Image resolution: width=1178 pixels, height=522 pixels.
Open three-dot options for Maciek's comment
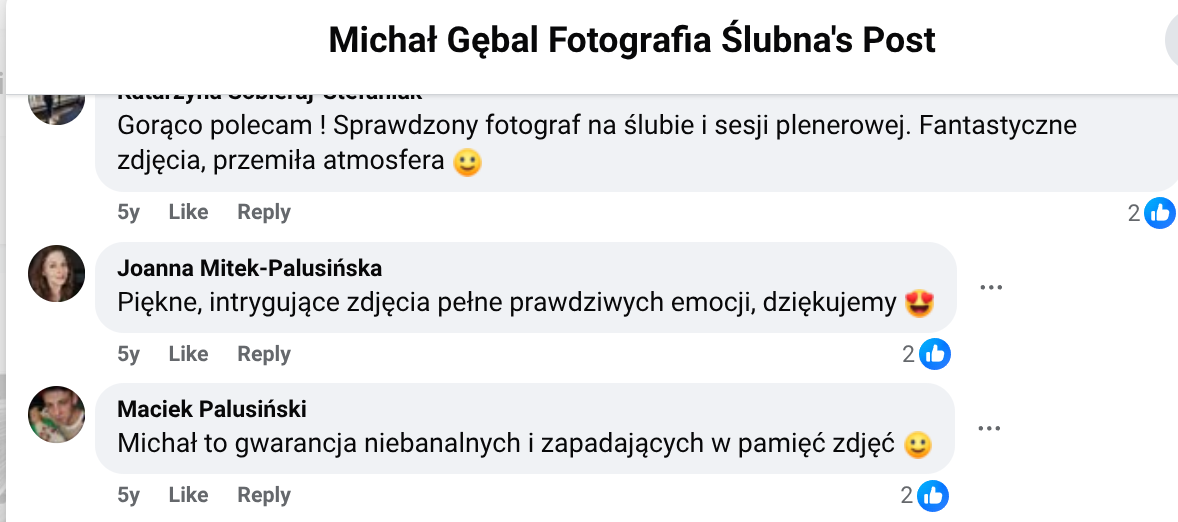990,428
